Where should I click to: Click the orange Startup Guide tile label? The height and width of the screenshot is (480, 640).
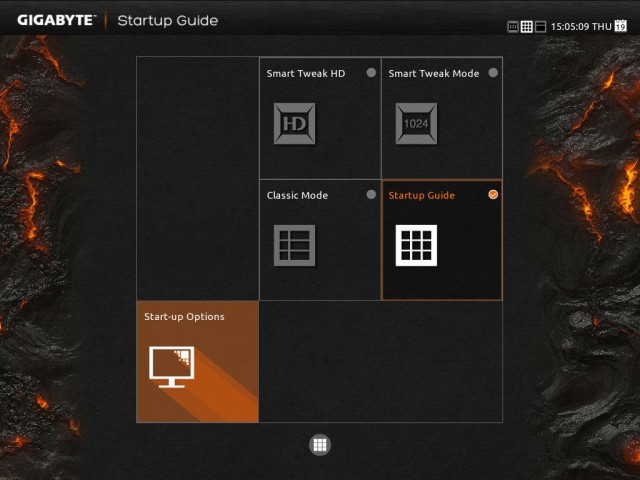tap(422, 196)
